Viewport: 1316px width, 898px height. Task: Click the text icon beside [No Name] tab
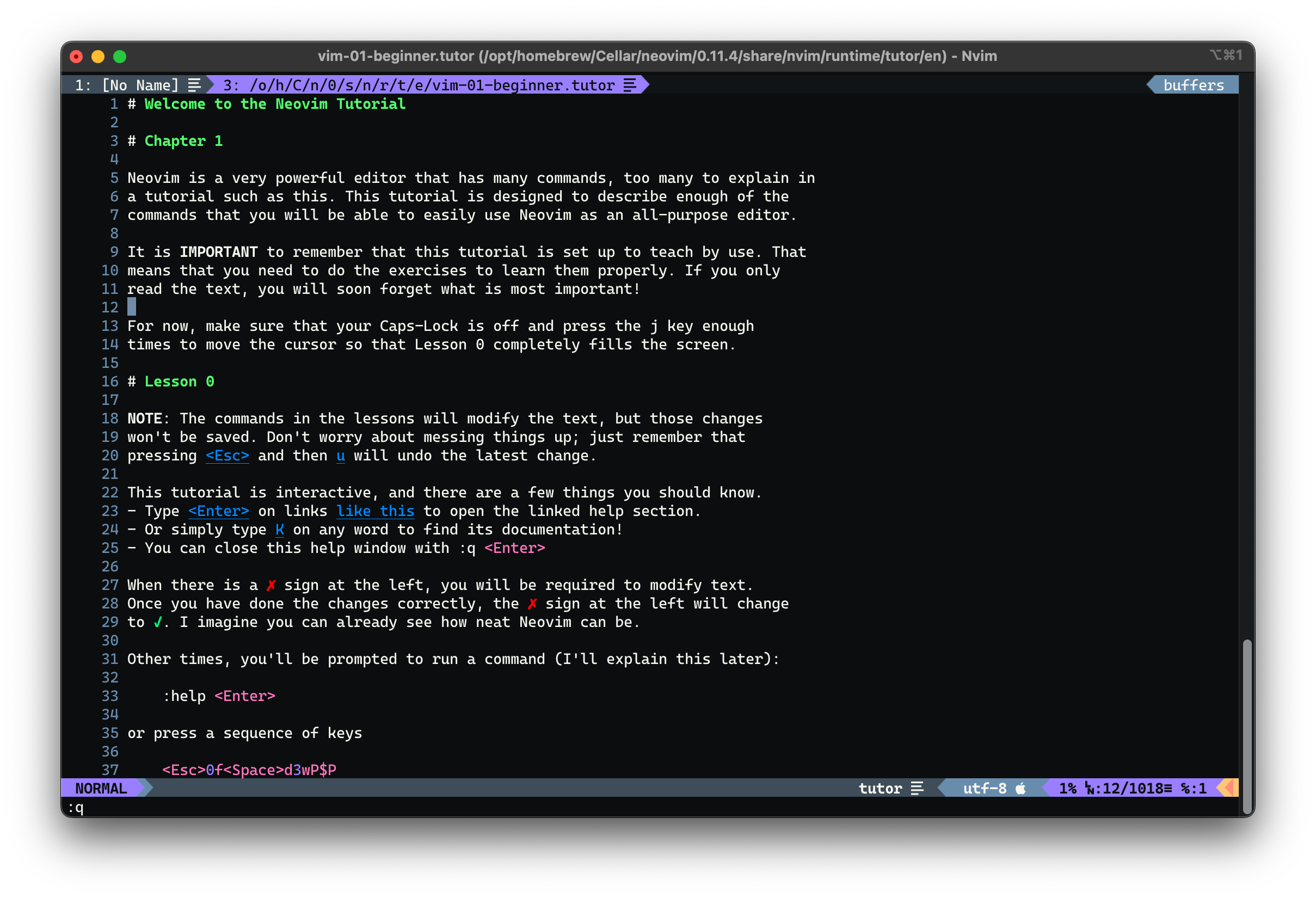[x=194, y=85]
